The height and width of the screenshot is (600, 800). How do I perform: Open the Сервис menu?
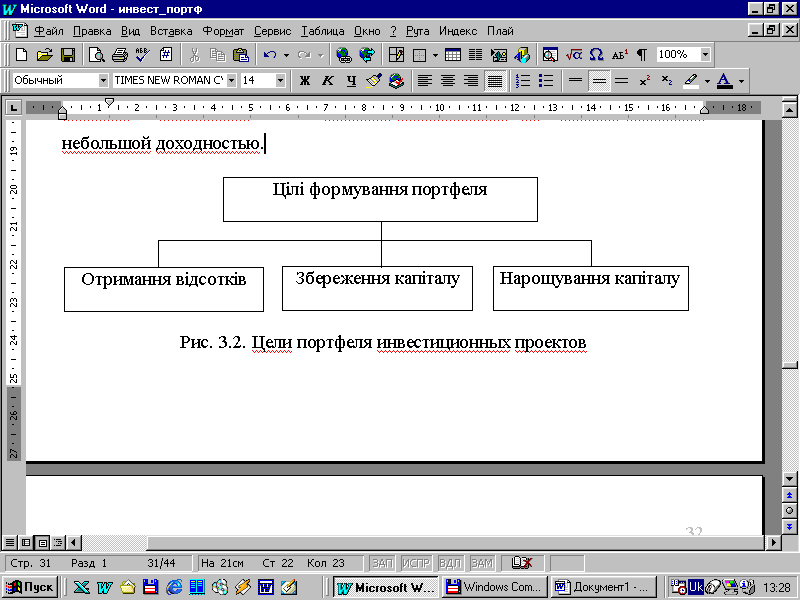point(272,31)
